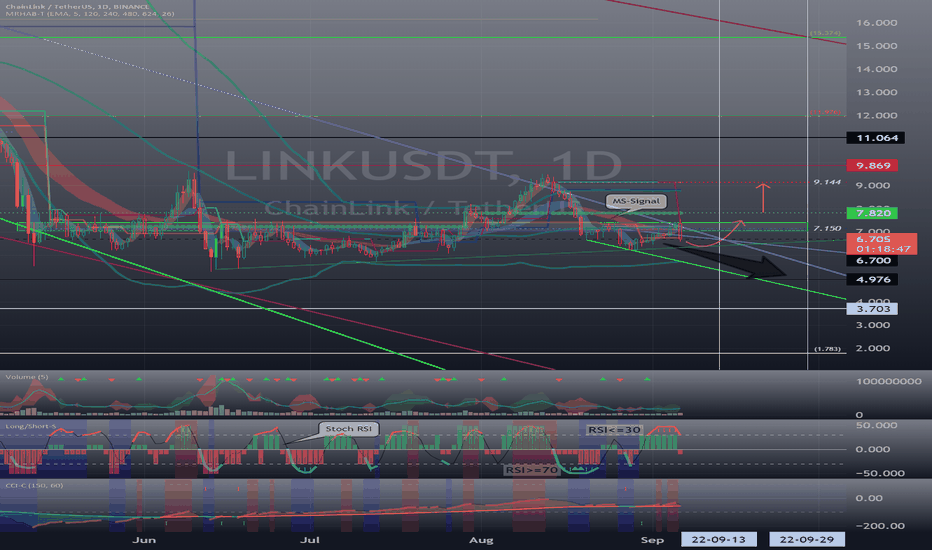
Task: Click the 16.000 price axis tick
Action: coord(876,23)
